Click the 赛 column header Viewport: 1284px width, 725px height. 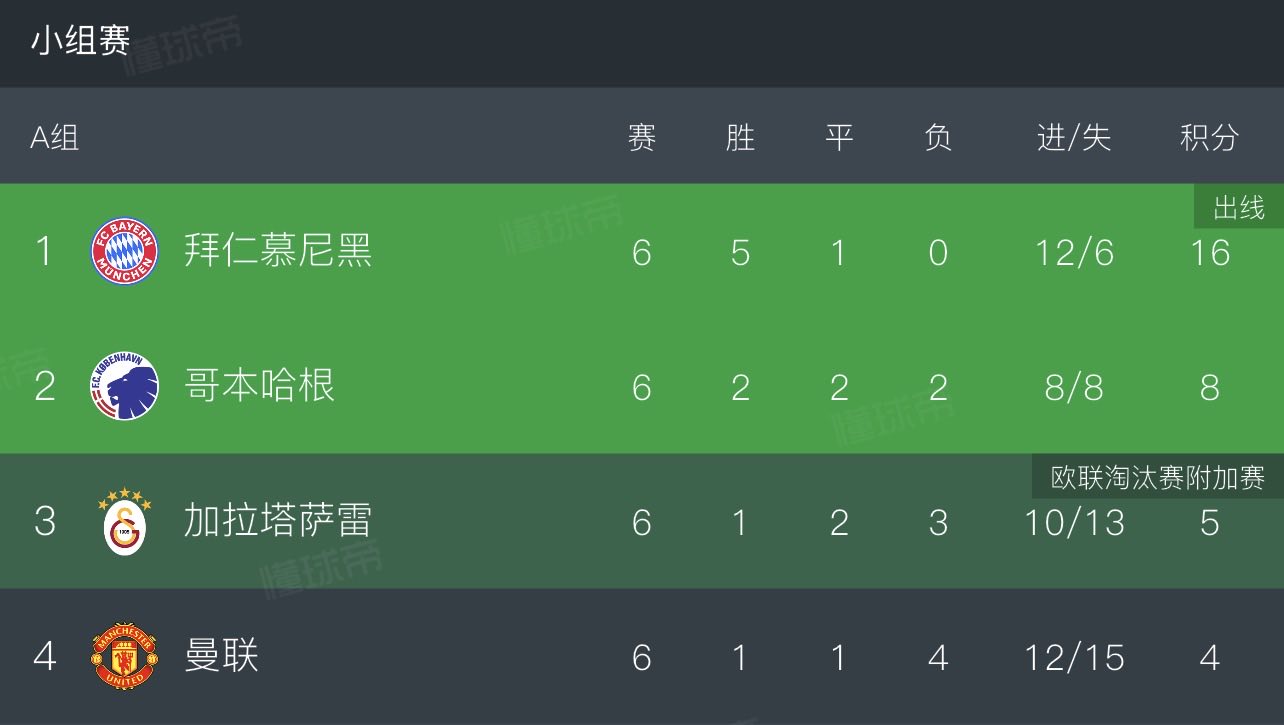[x=642, y=137]
